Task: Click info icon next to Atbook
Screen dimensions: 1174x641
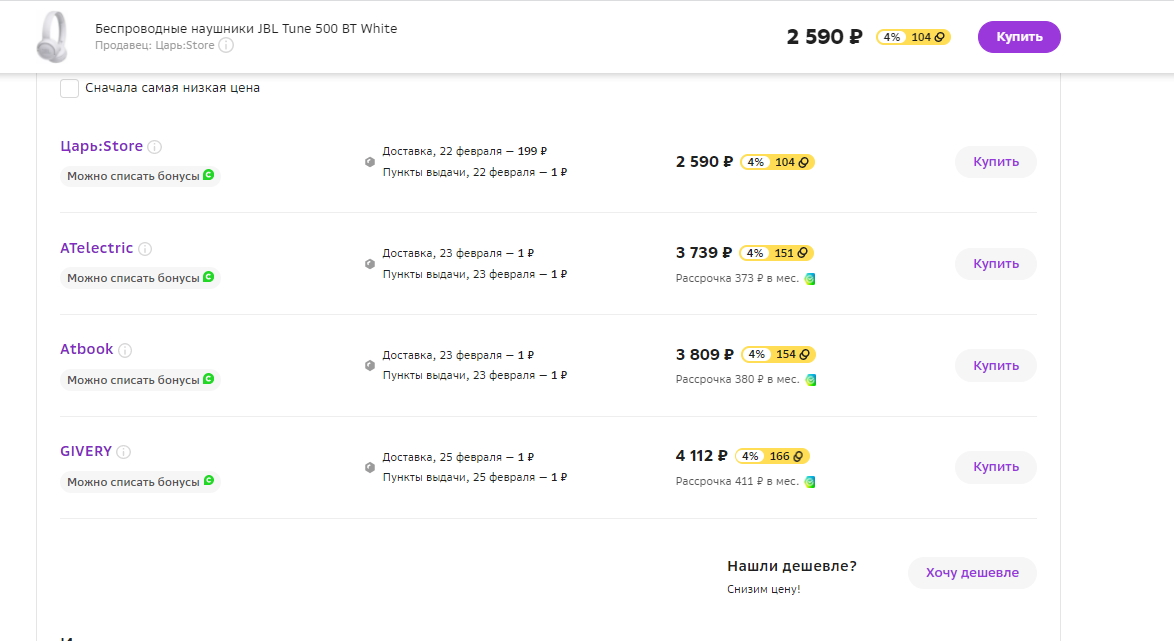Action: click(125, 350)
